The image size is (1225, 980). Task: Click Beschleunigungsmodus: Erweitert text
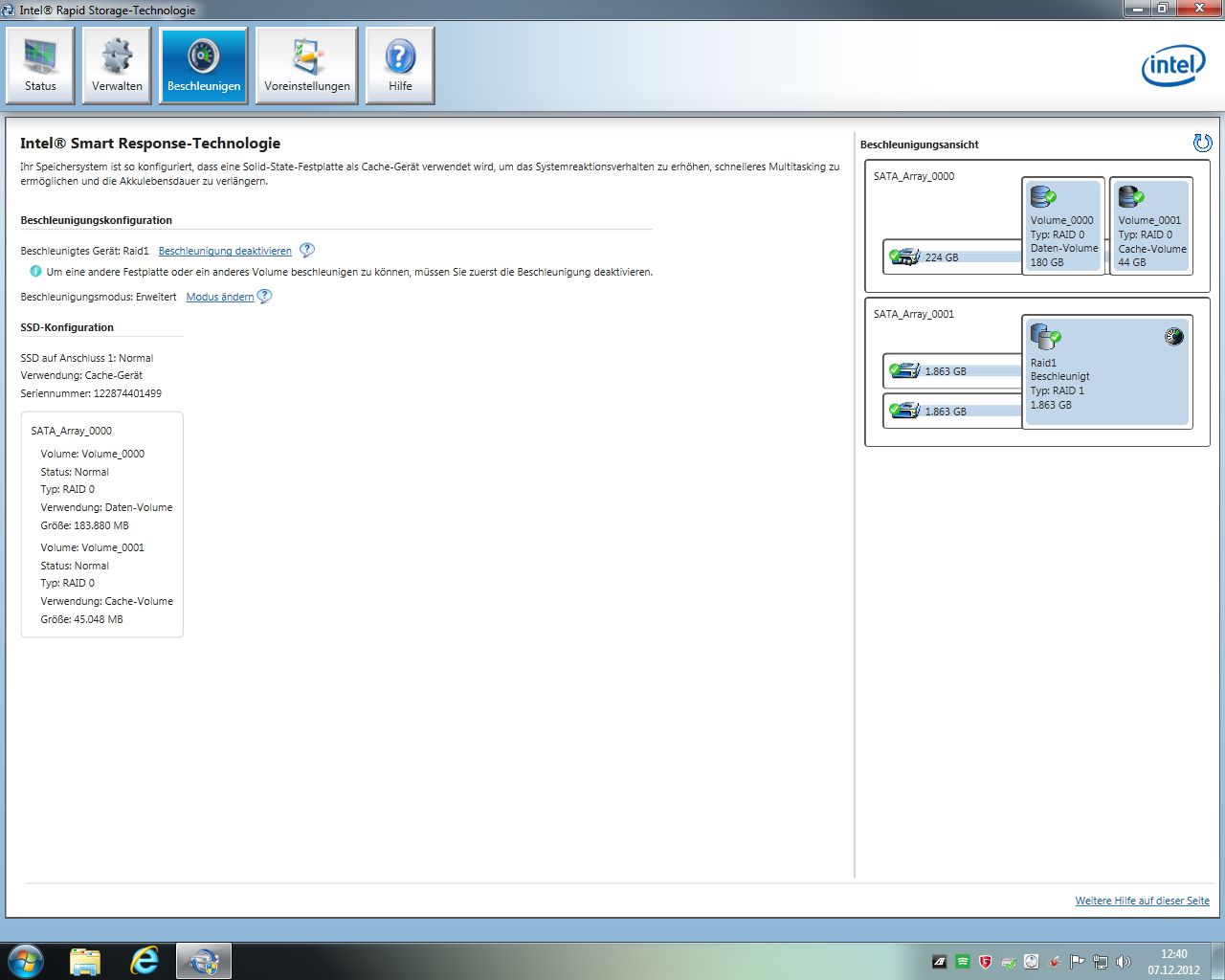(99, 297)
